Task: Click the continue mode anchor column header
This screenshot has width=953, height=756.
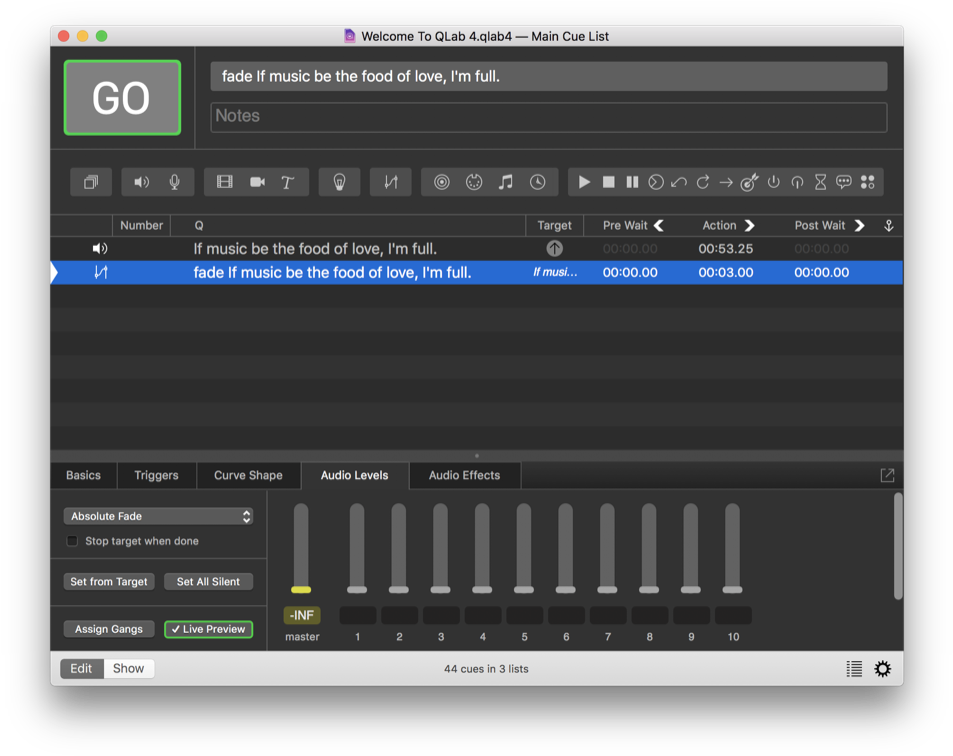Action: pyautogui.click(x=889, y=225)
